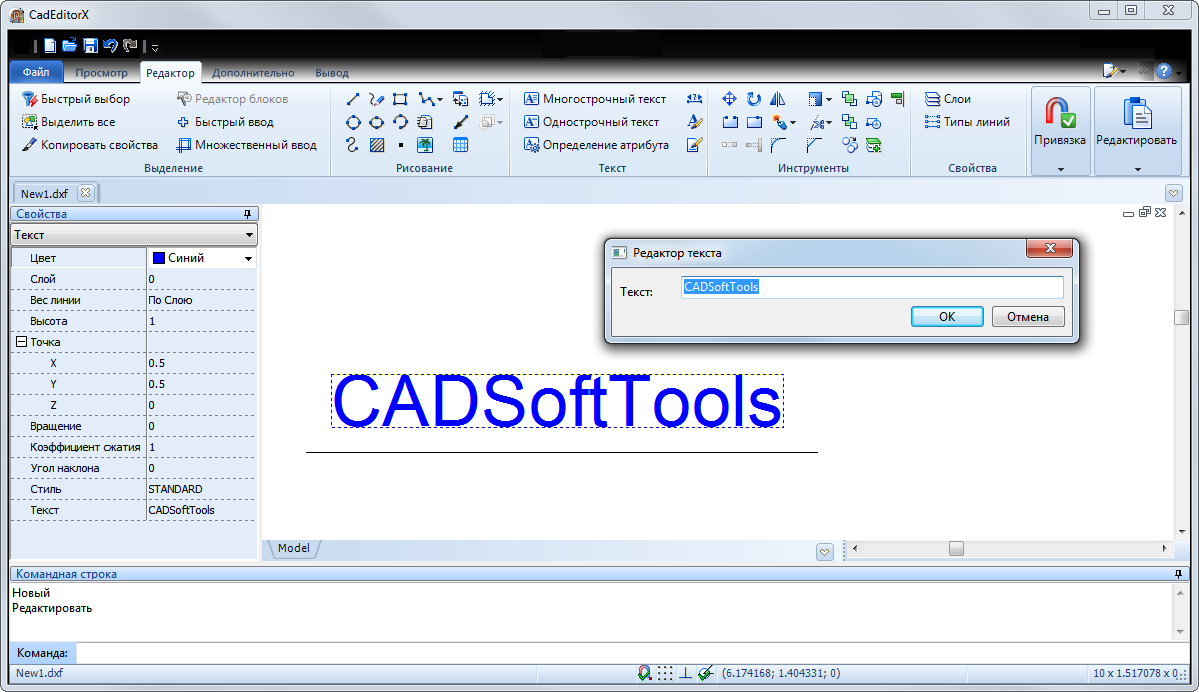
Task: Open the Слои (Layers) panel icon
Action: (932, 98)
